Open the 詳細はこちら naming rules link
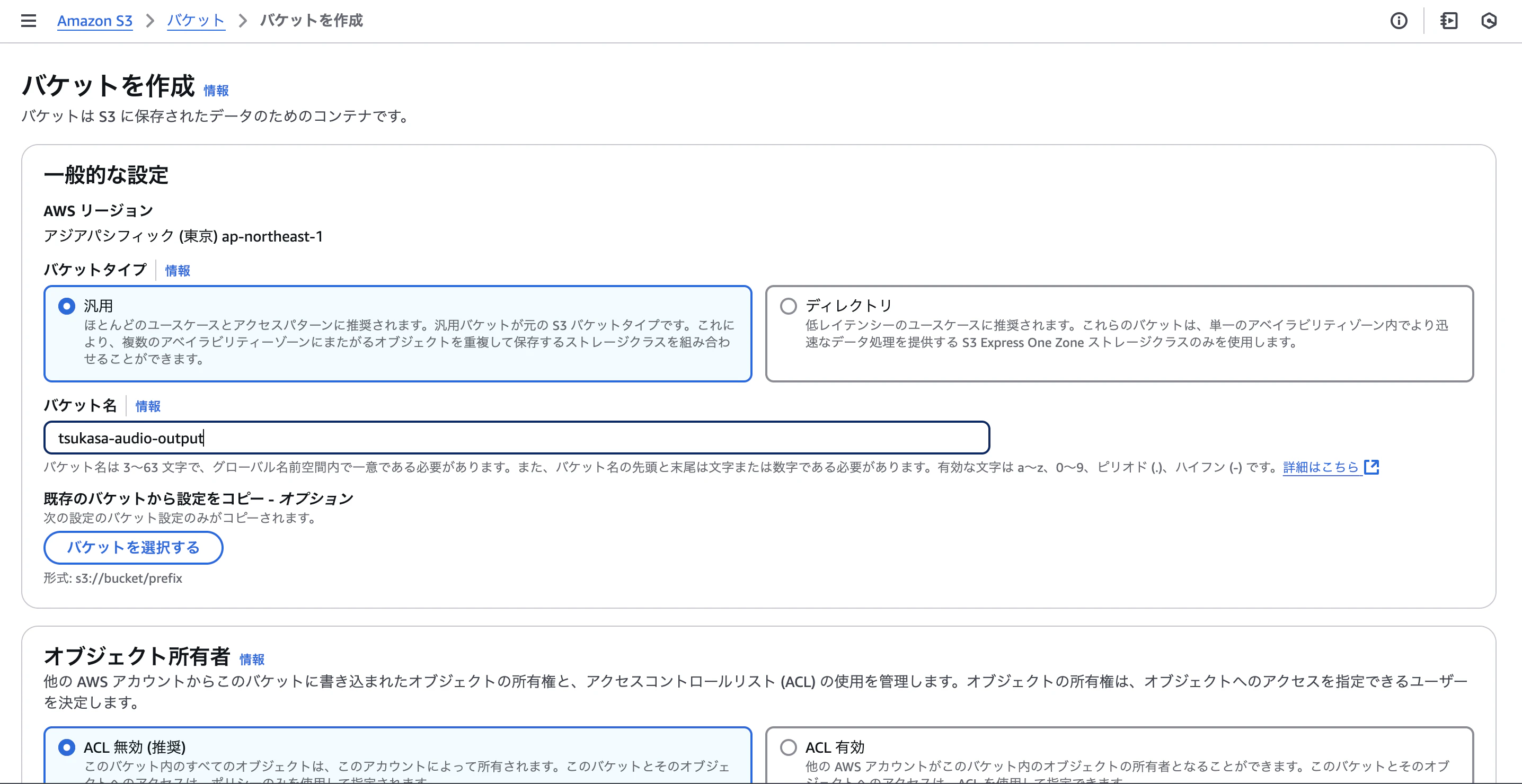1522x784 pixels. point(1321,467)
